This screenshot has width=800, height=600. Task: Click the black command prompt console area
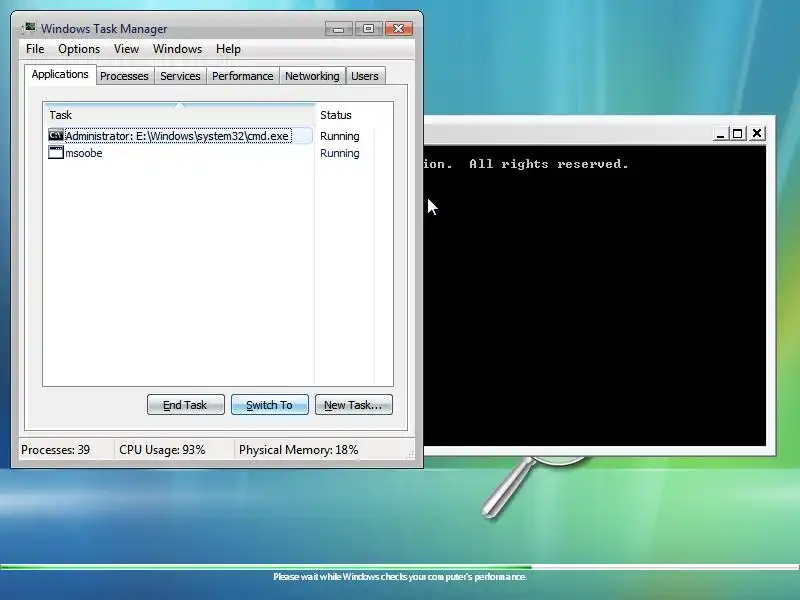[594, 296]
